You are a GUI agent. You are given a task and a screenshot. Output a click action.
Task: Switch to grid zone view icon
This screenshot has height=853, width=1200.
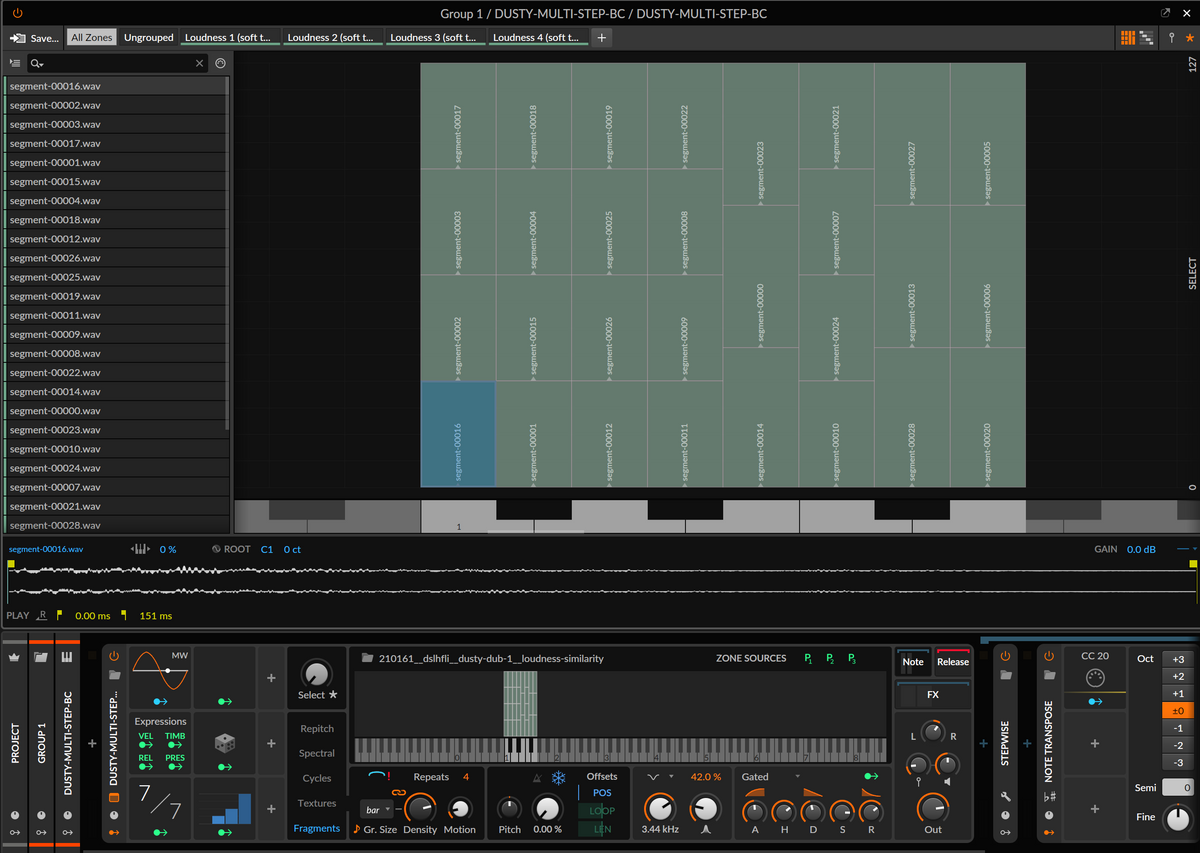(x=1128, y=38)
